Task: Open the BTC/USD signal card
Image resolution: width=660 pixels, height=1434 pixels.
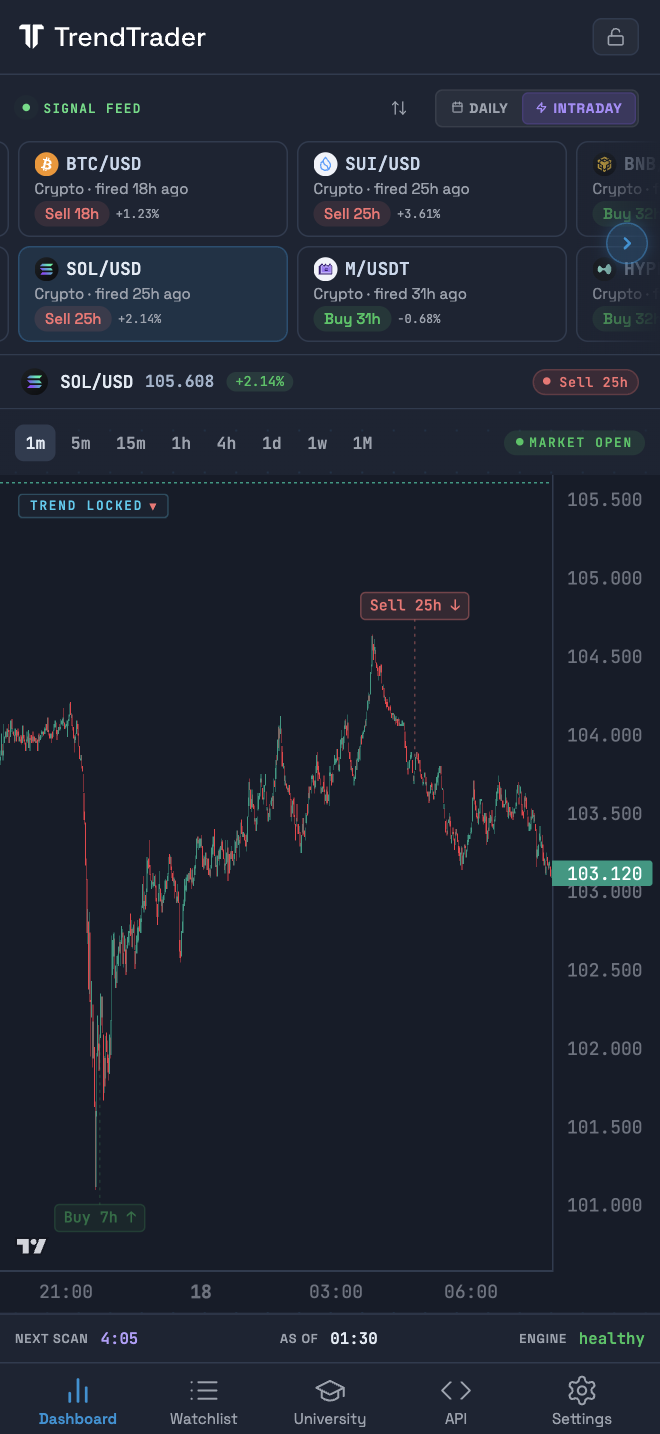Action: pyautogui.click(x=153, y=189)
